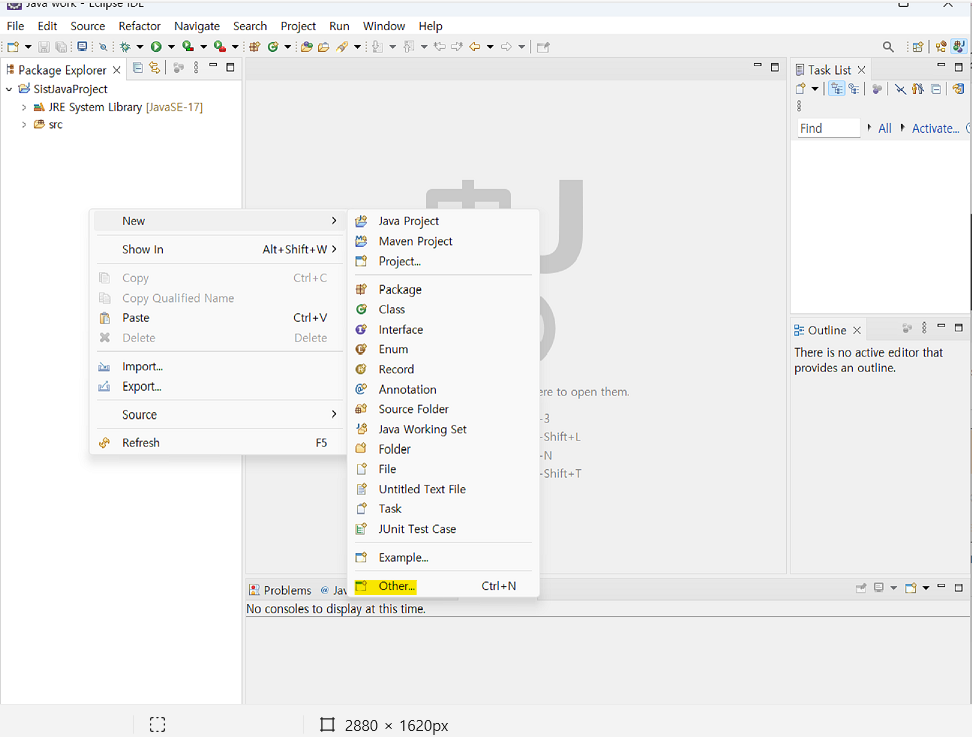Choose Java Project in the New submenu
Viewport: 972px width, 737px height.
click(x=443, y=221)
